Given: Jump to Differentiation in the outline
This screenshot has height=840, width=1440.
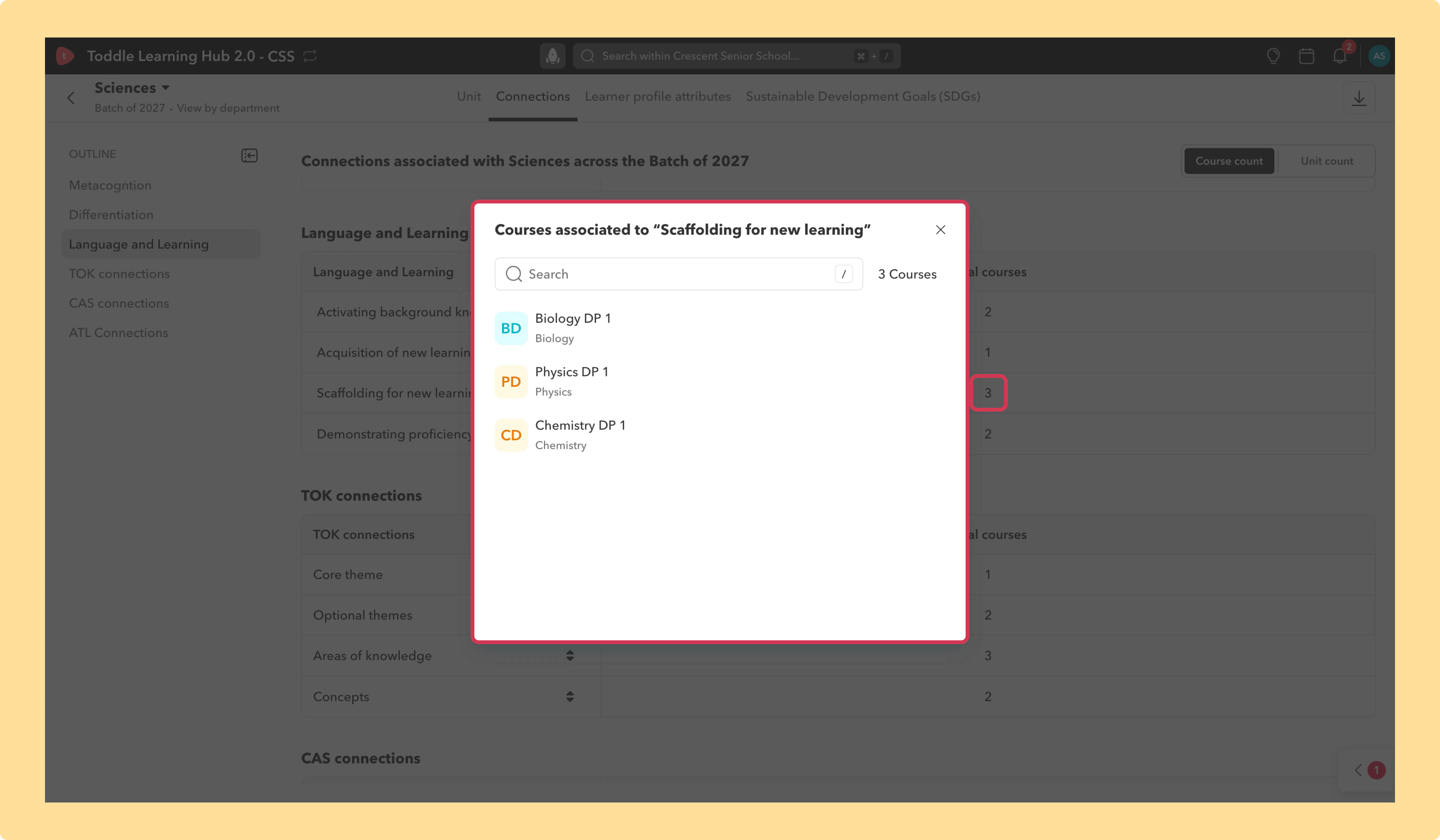Looking at the screenshot, I should tap(111, 215).
